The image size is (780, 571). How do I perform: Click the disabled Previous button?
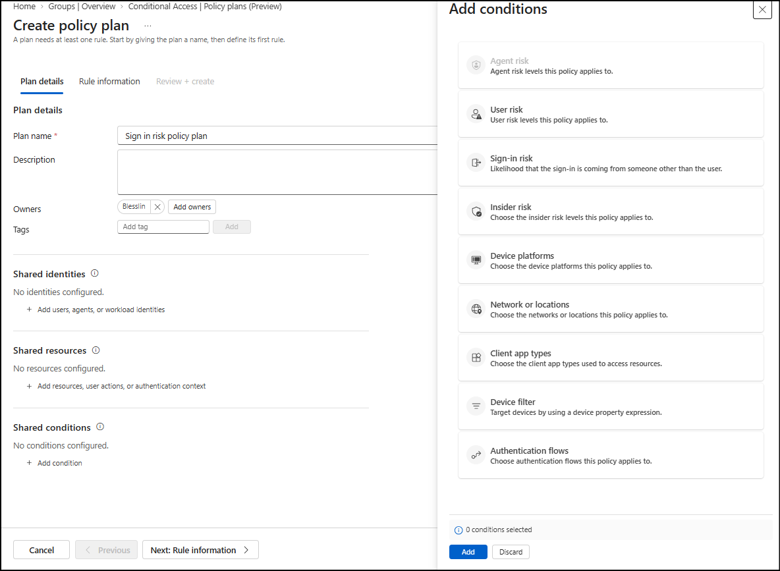click(106, 550)
